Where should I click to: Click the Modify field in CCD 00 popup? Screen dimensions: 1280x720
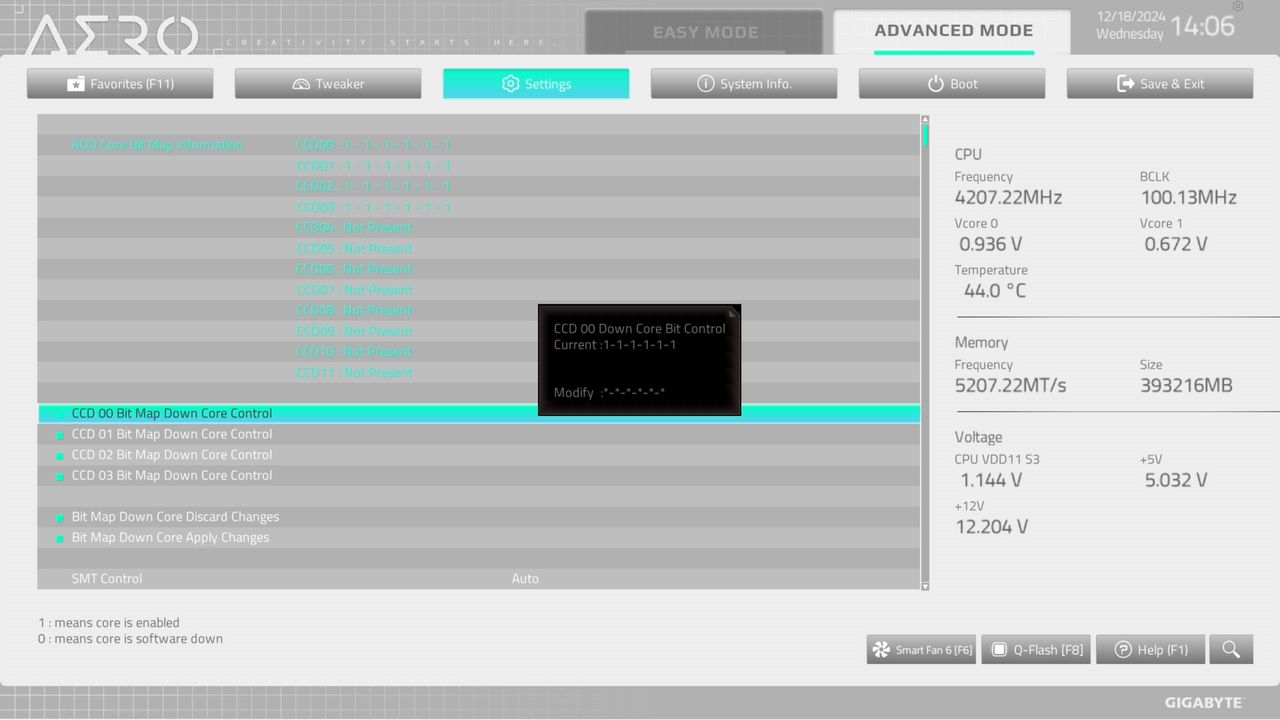tap(609, 393)
